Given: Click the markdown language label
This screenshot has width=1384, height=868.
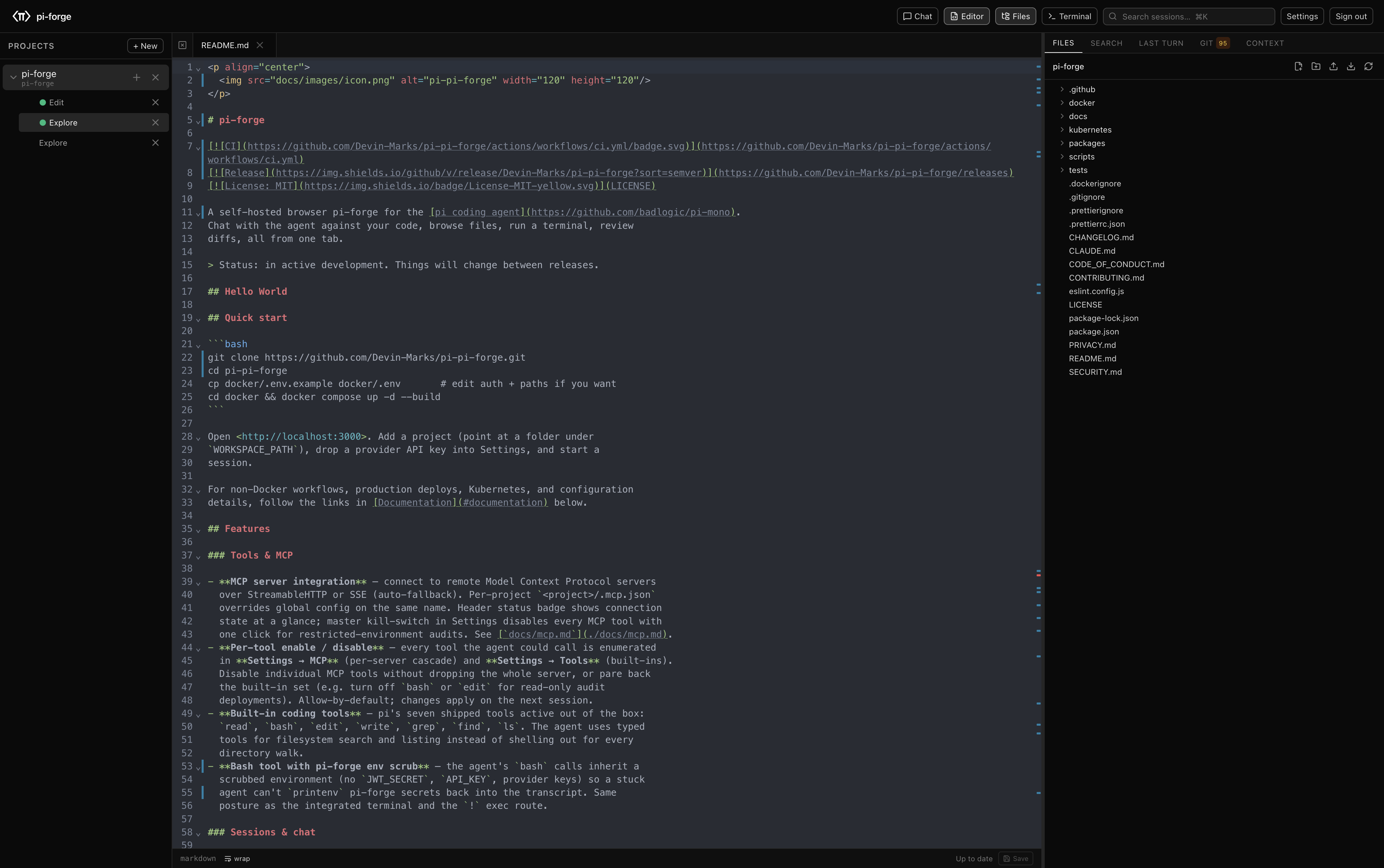Looking at the screenshot, I should click(x=198, y=859).
